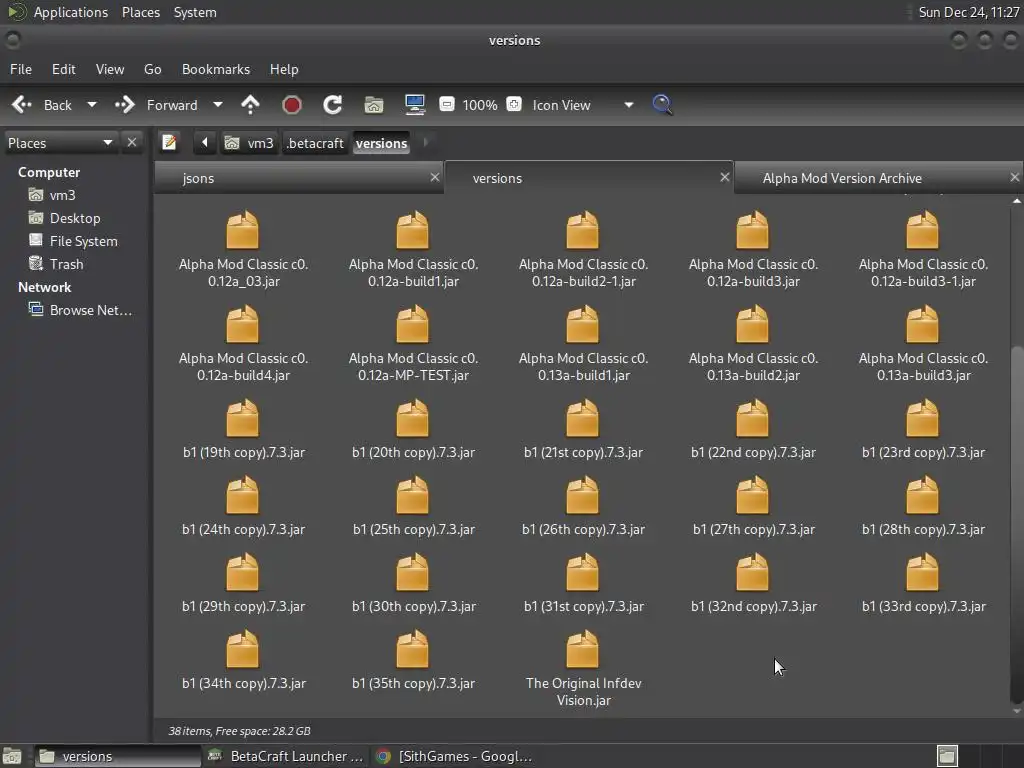Reload the current folder
The width and height of the screenshot is (1024, 768).
(333, 105)
